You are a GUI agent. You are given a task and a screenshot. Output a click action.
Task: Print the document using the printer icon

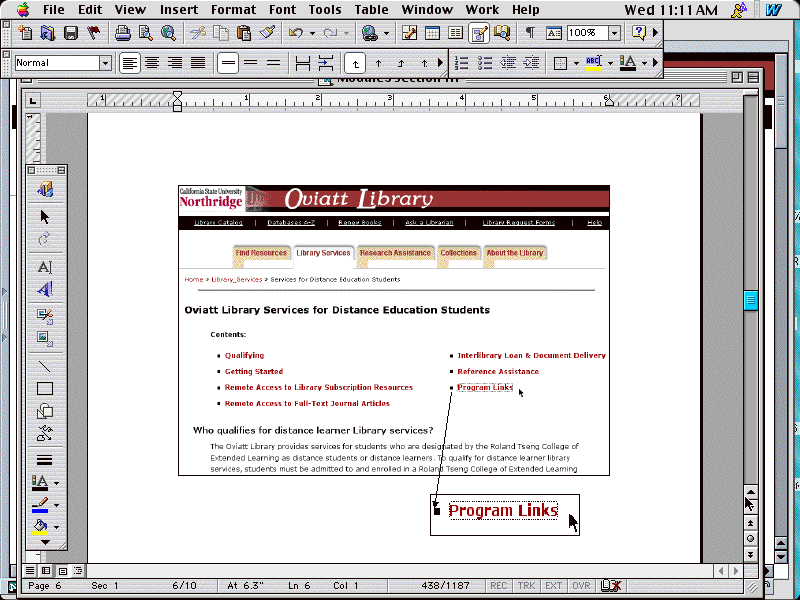(x=123, y=33)
